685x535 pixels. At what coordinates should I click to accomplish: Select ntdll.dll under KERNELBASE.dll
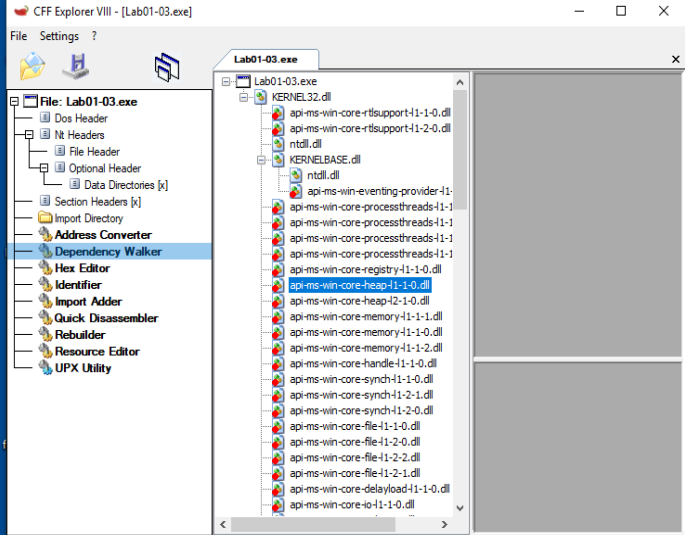tap(323, 176)
